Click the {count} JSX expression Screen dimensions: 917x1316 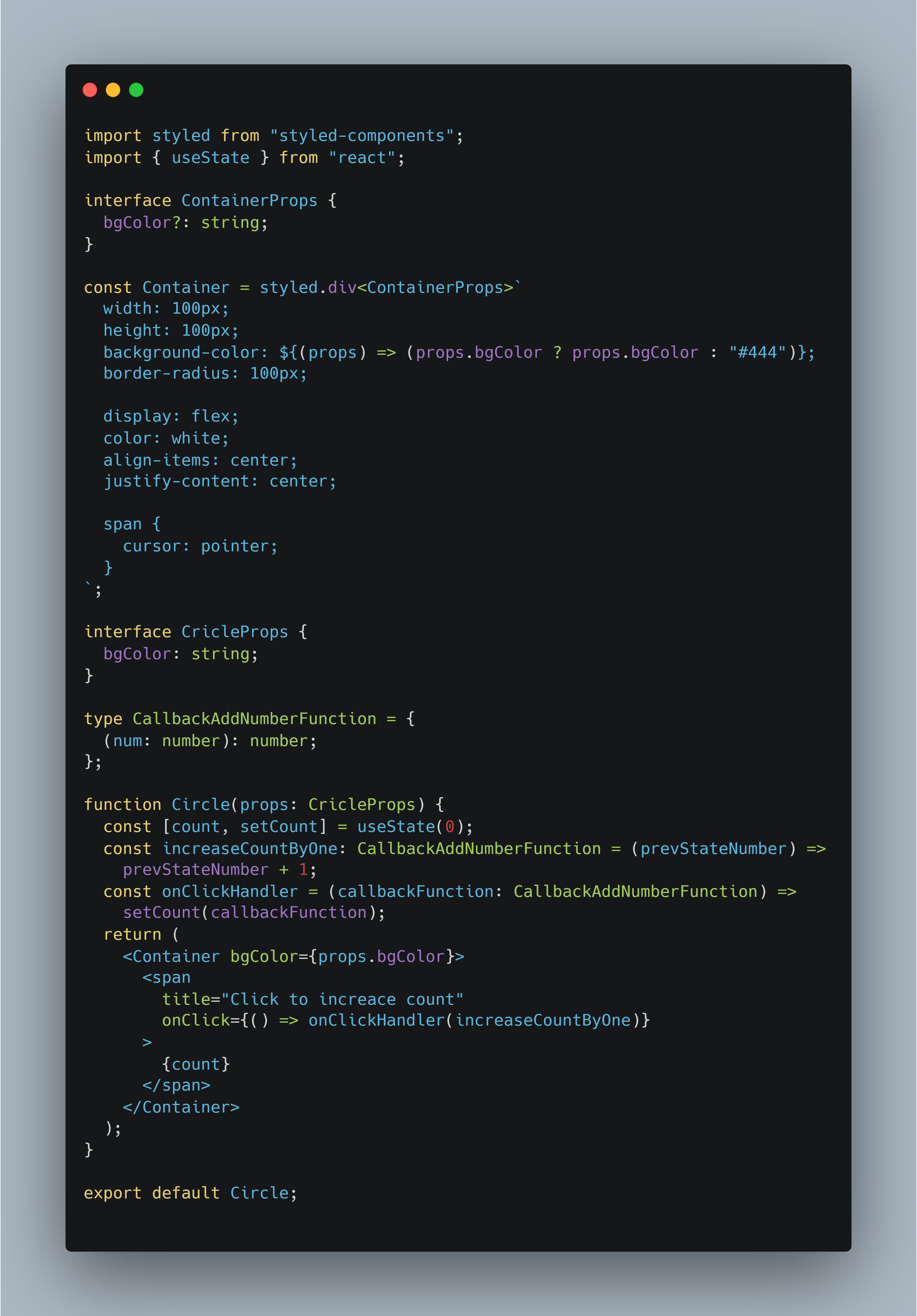[196, 1064]
